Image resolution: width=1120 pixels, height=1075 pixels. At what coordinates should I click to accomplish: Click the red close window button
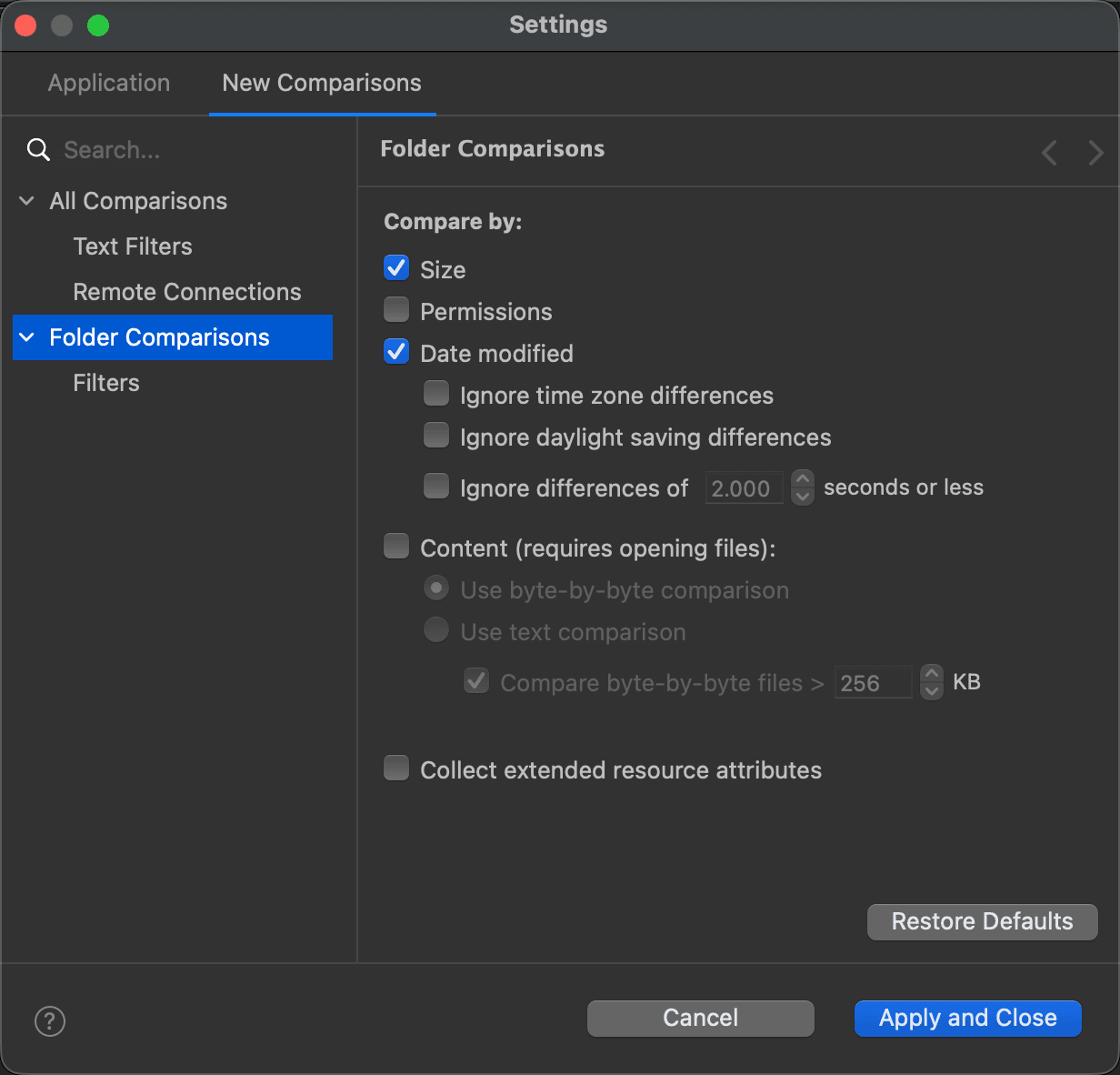25,25
